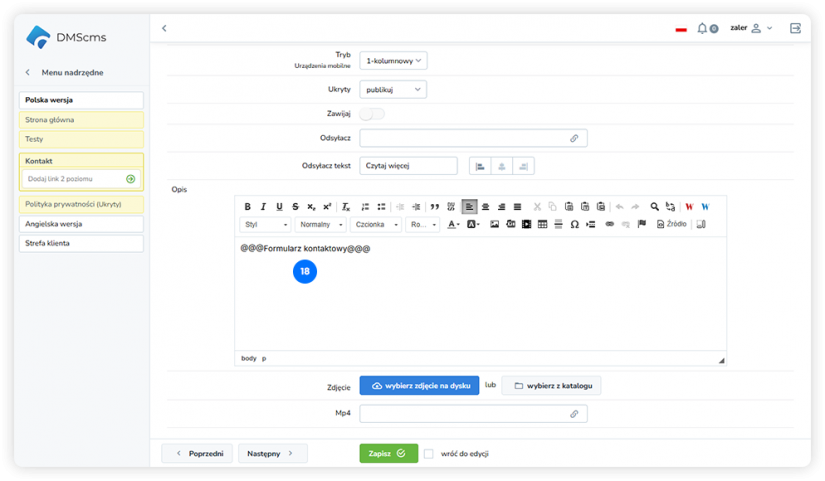The image size is (825, 481).
Task: Insert special character omega symbol
Action: point(574,225)
